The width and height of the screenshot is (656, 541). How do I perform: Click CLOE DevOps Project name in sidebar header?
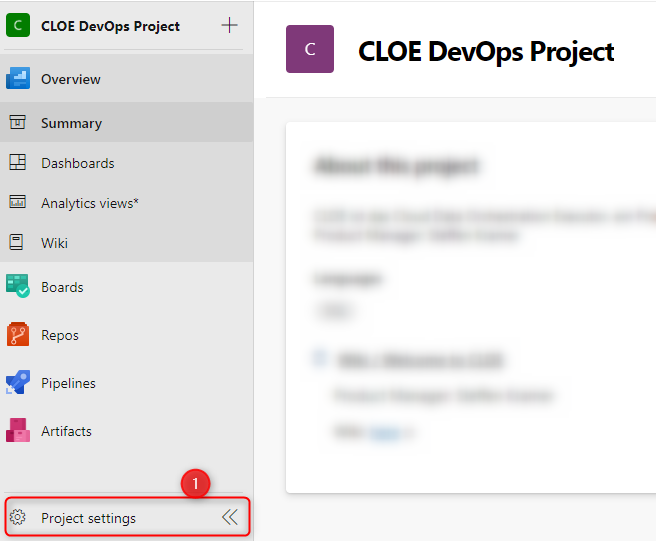pyautogui.click(x=110, y=26)
